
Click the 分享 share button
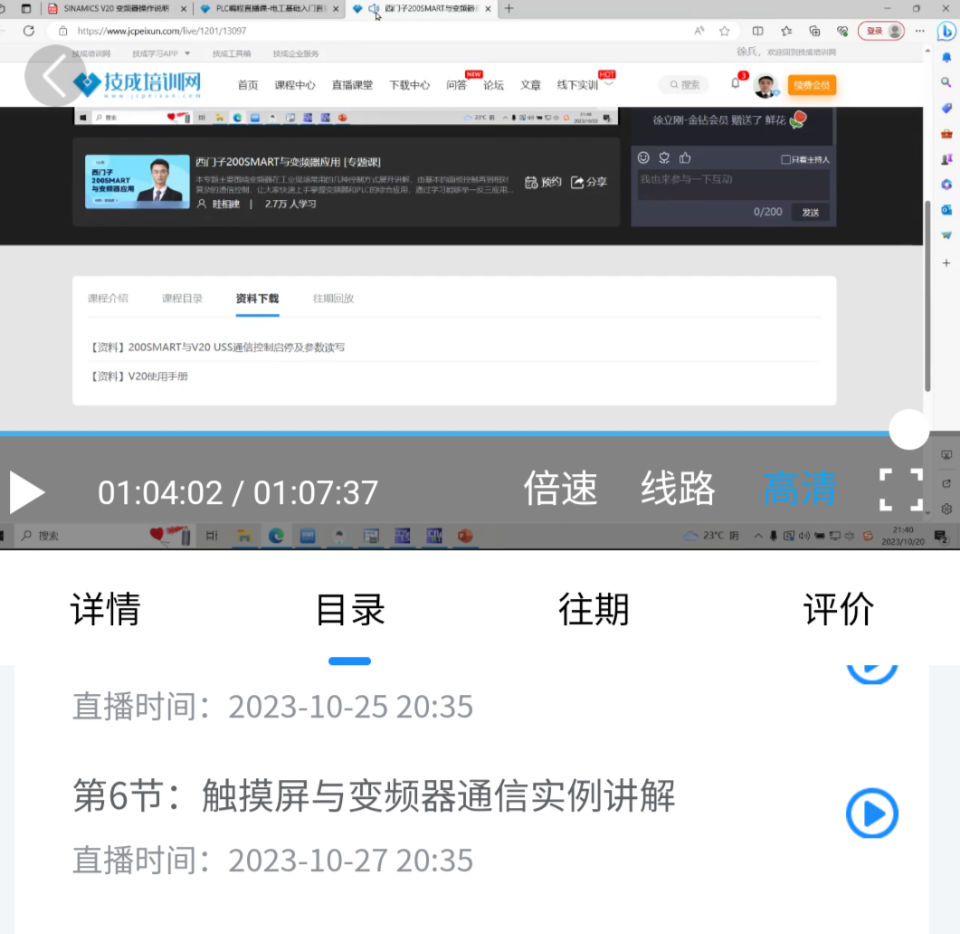[x=588, y=182]
